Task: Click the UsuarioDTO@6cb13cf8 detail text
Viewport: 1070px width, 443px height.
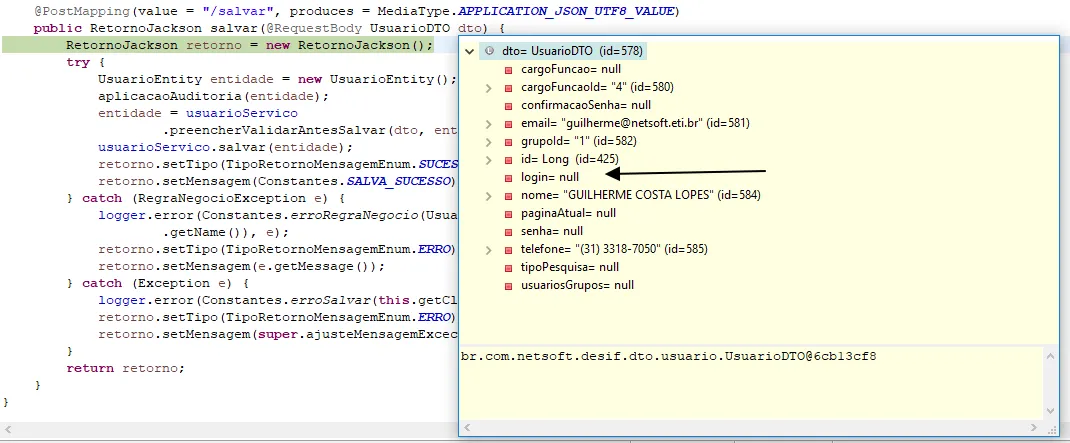Action: 668,356
